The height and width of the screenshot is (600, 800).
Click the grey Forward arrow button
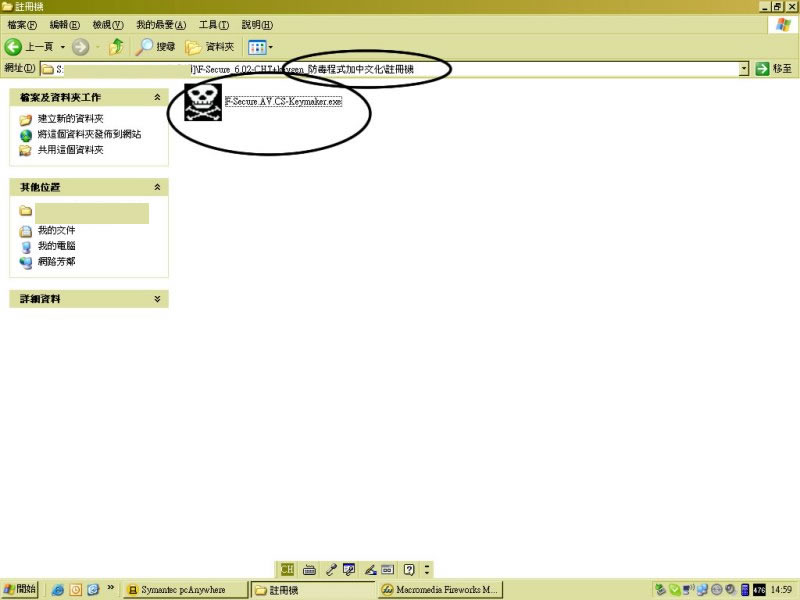[80, 47]
